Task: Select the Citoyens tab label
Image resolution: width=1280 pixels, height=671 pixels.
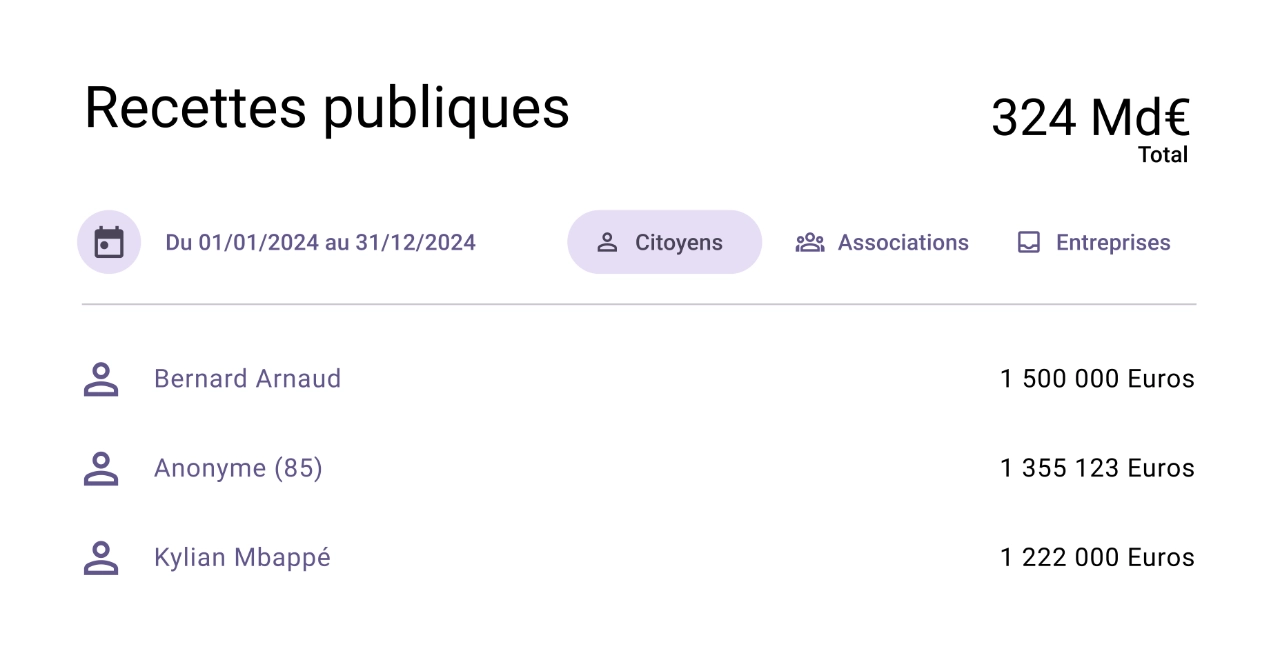Action: 678,242
